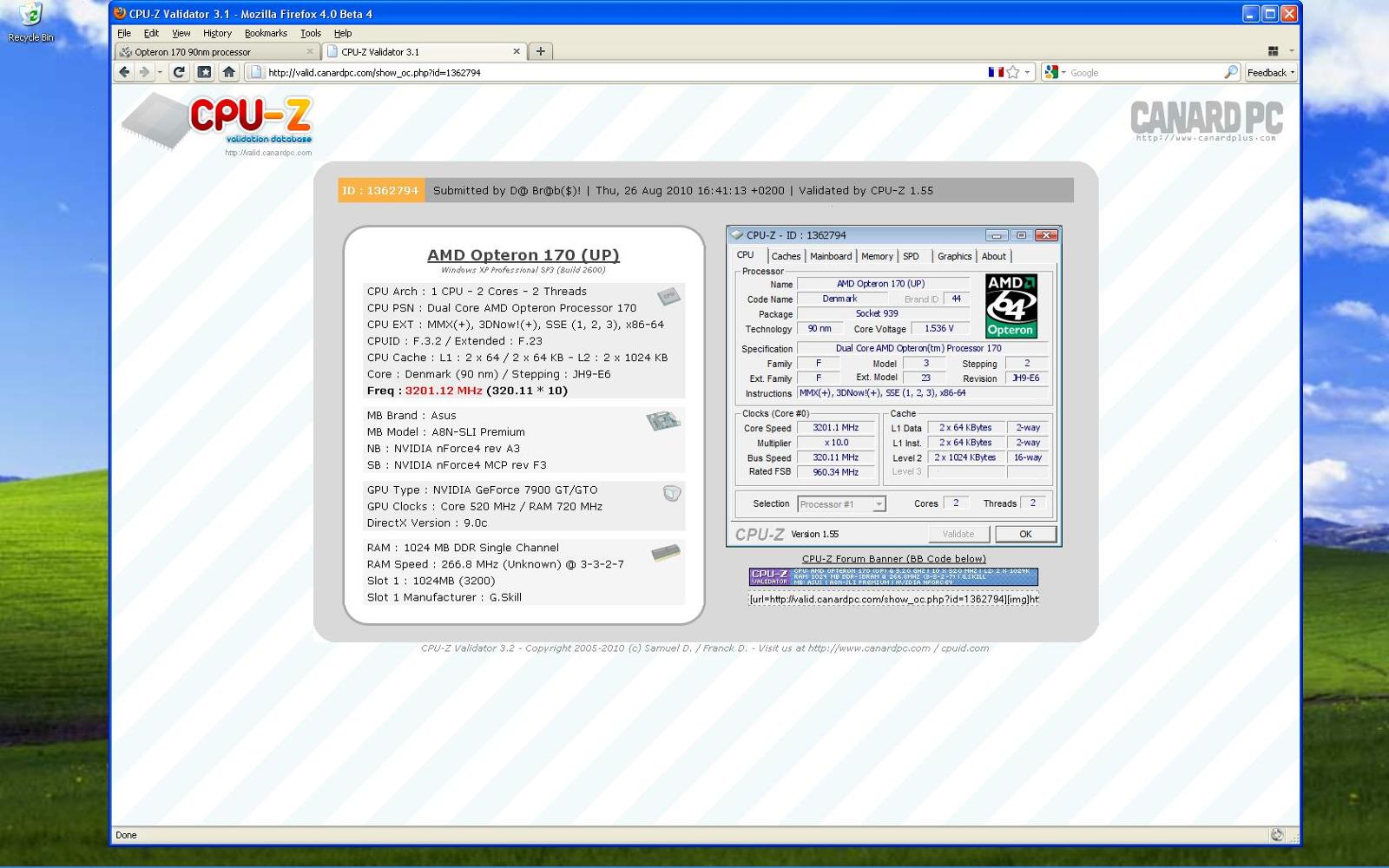Click the Done status bar text
This screenshot has height=868, width=1389.
(126, 835)
